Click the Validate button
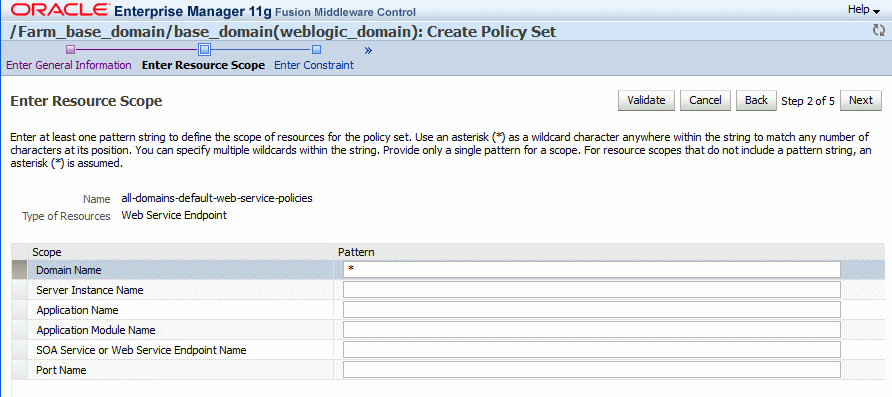This screenshot has width=892, height=397. [646, 100]
